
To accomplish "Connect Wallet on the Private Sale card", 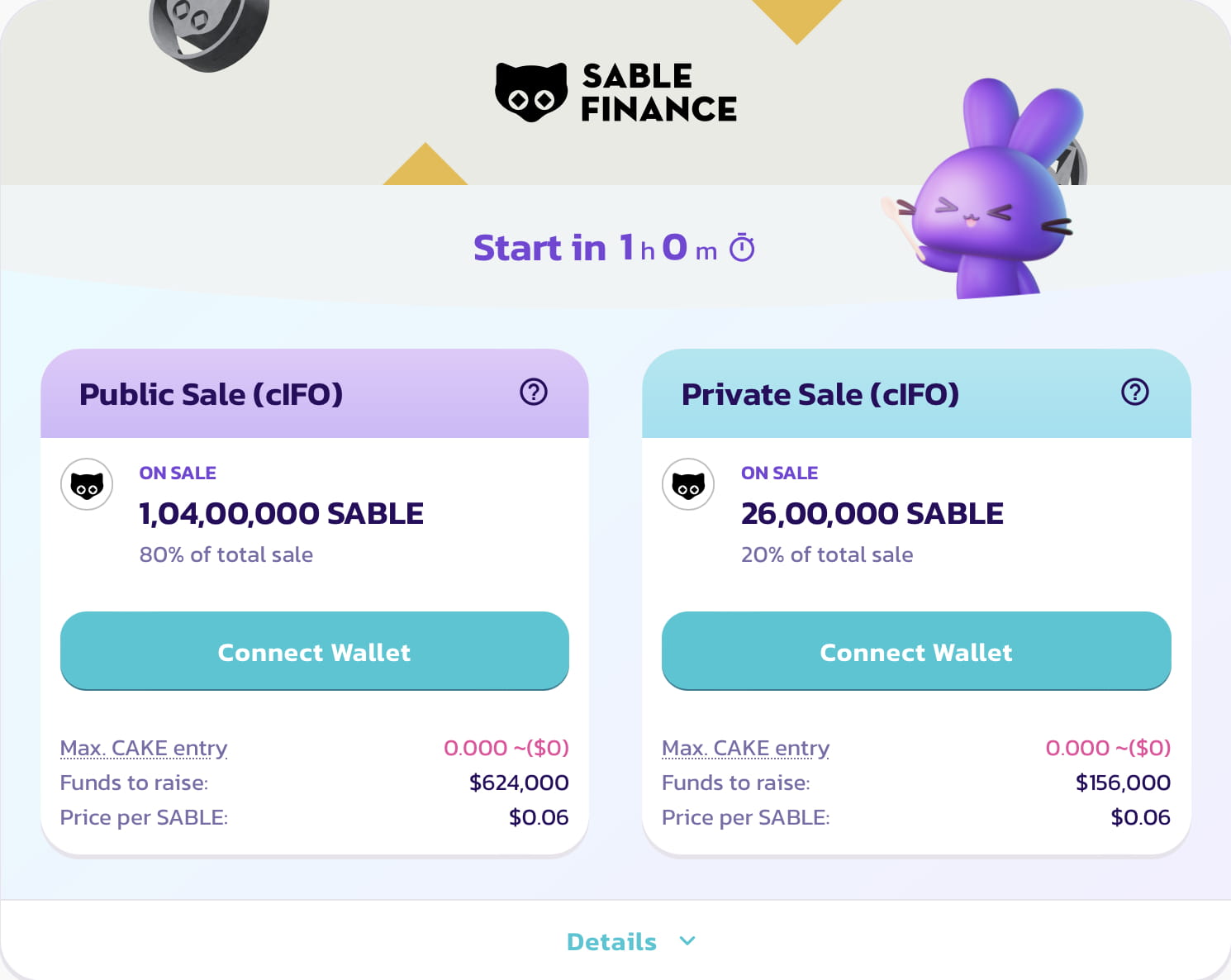I will click(x=915, y=652).
